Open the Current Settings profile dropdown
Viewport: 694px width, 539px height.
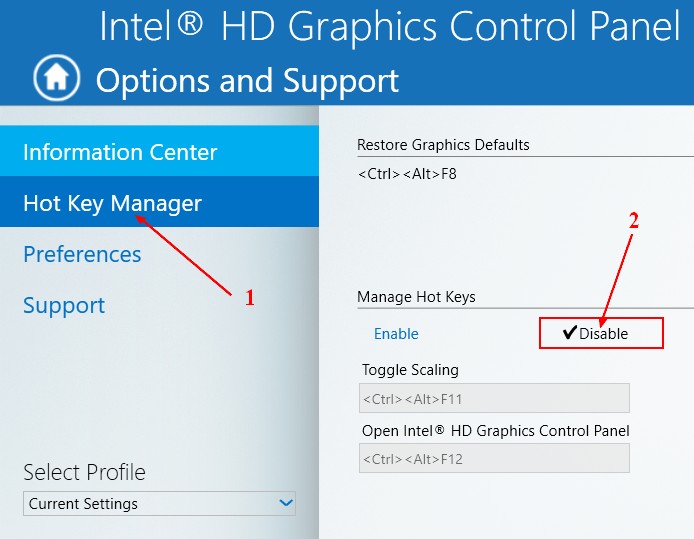150,504
